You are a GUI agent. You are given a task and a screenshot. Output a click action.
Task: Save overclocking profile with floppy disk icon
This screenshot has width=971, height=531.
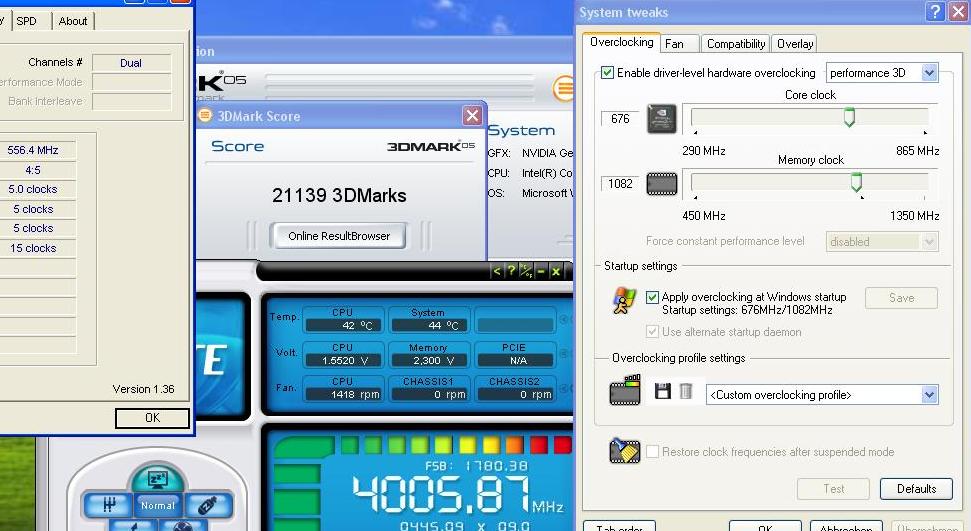pos(663,391)
